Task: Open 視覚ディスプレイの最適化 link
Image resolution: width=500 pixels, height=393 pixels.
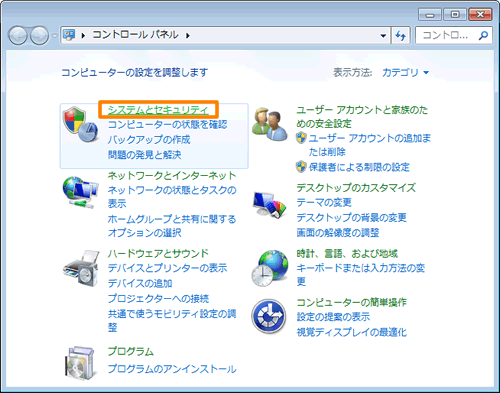Action: coord(352,332)
